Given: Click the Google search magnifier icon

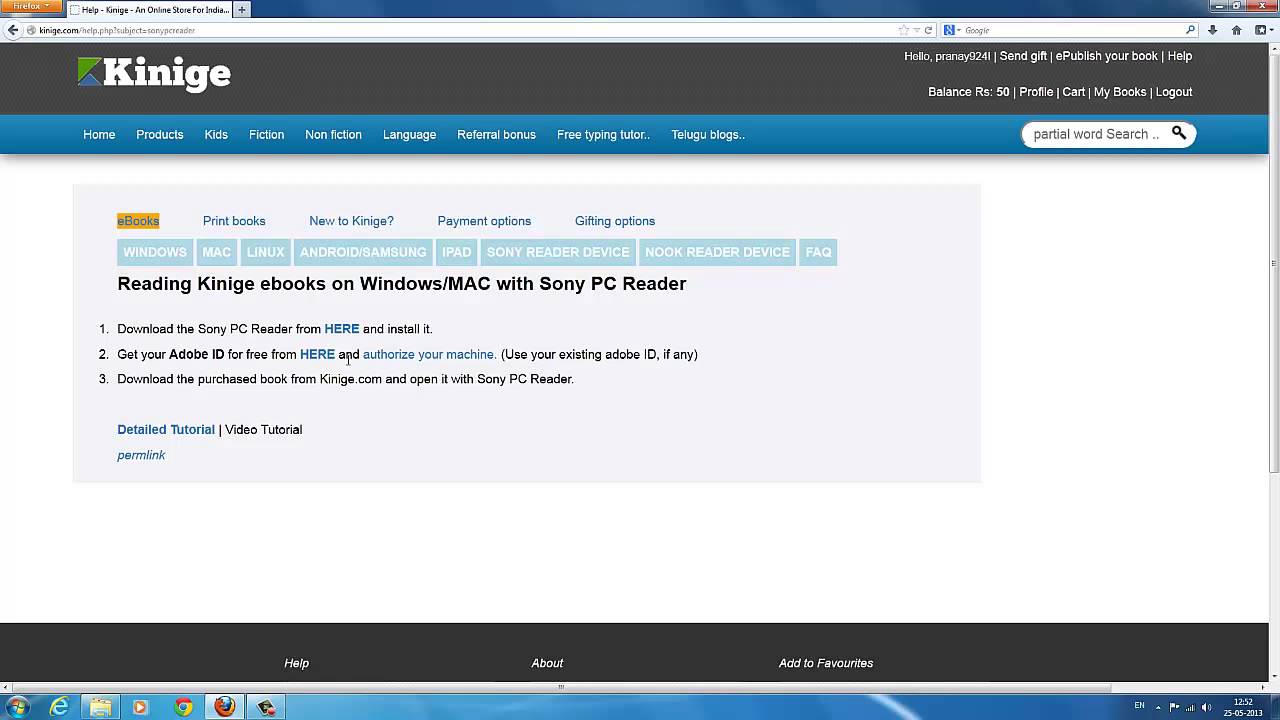Looking at the screenshot, I should 1190,30.
